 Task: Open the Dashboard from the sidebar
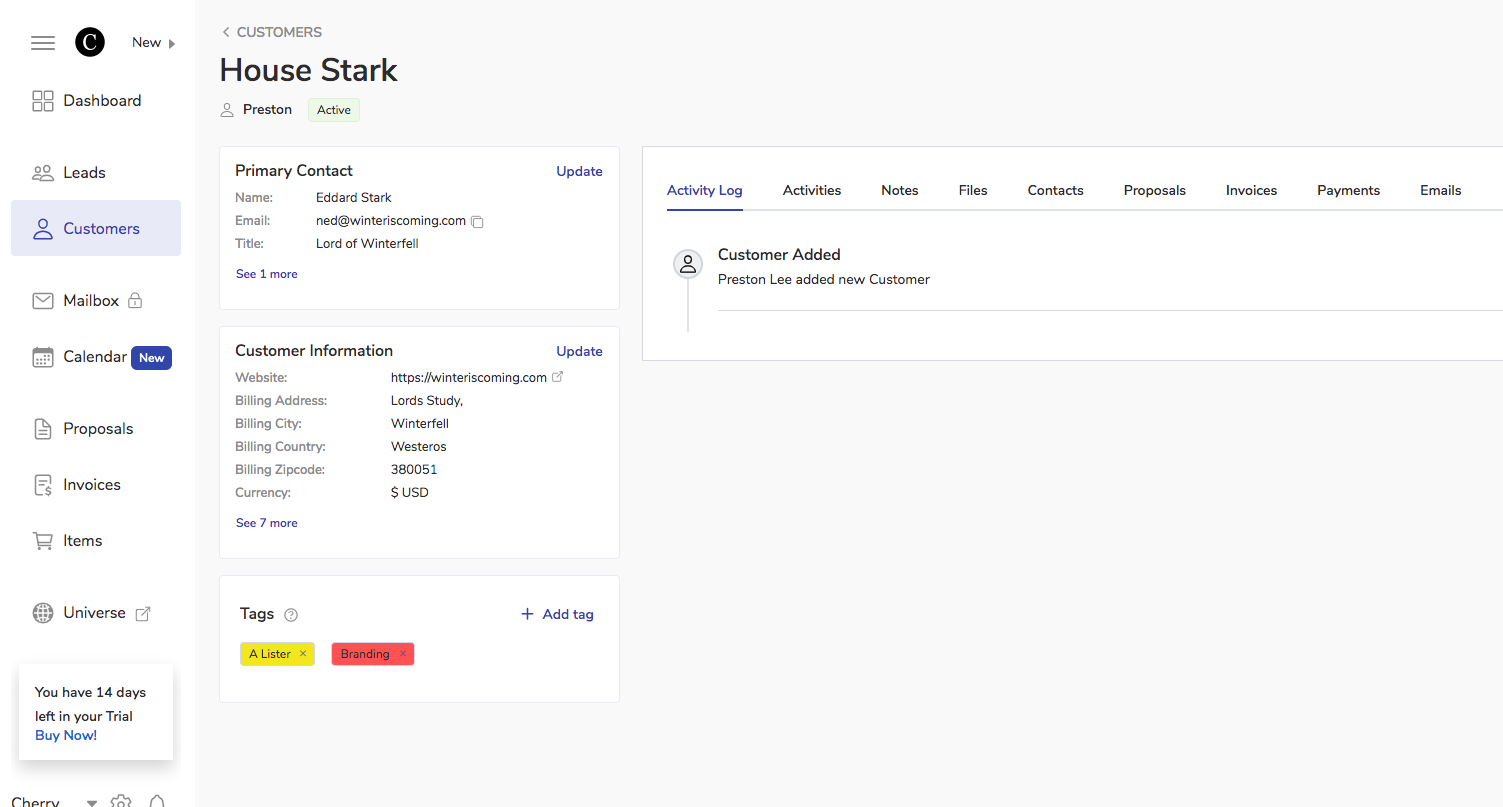pyautogui.click(x=101, y=100)
